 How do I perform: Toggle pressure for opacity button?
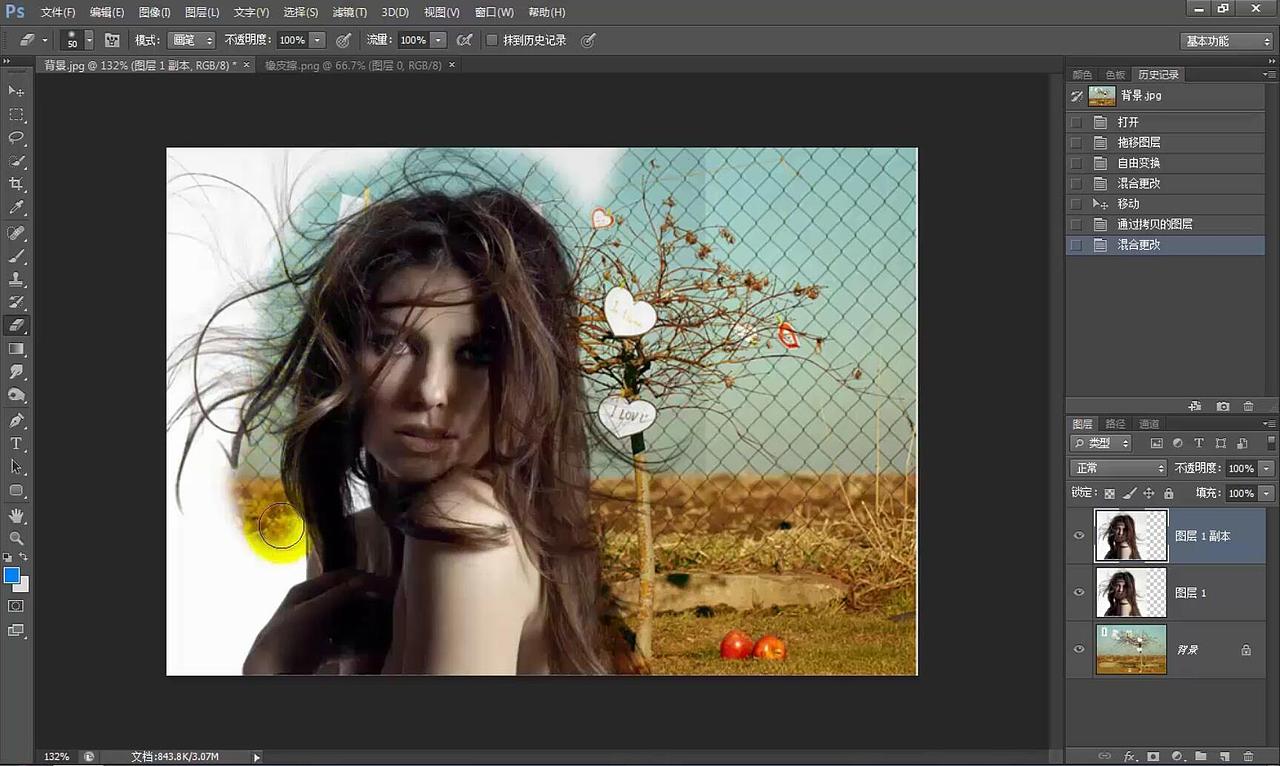(x=344, y=40)
